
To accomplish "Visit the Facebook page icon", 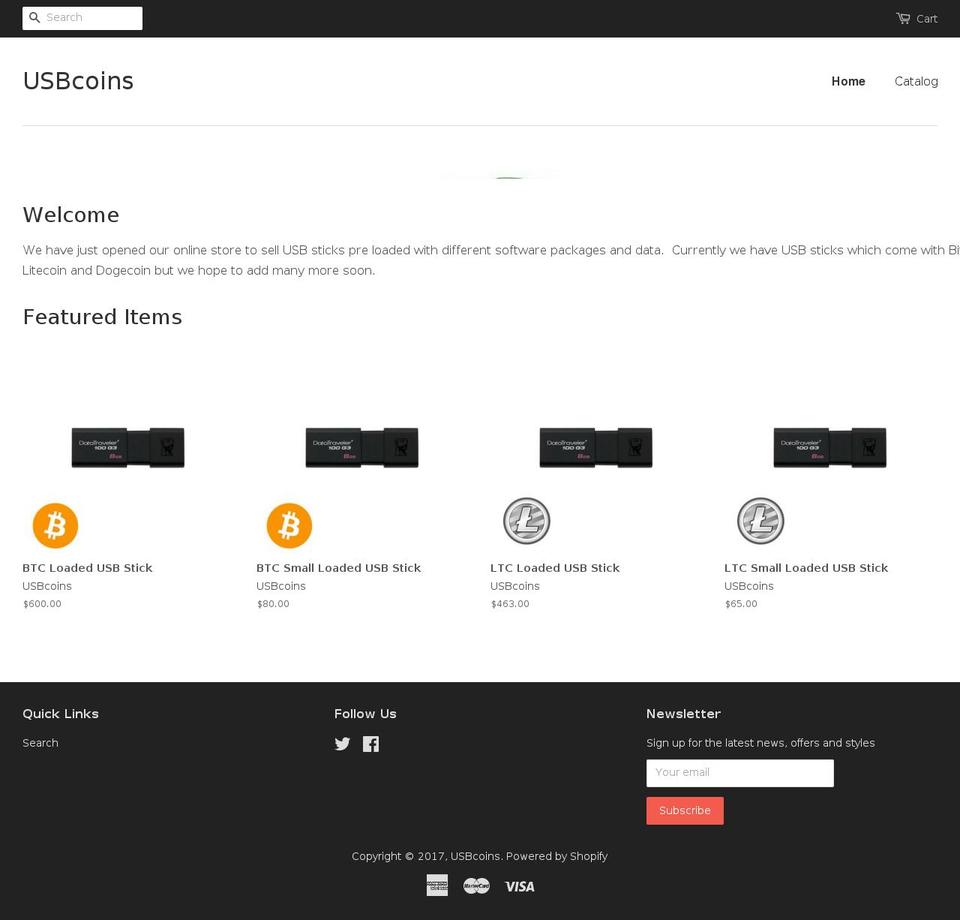I will 370,744.
